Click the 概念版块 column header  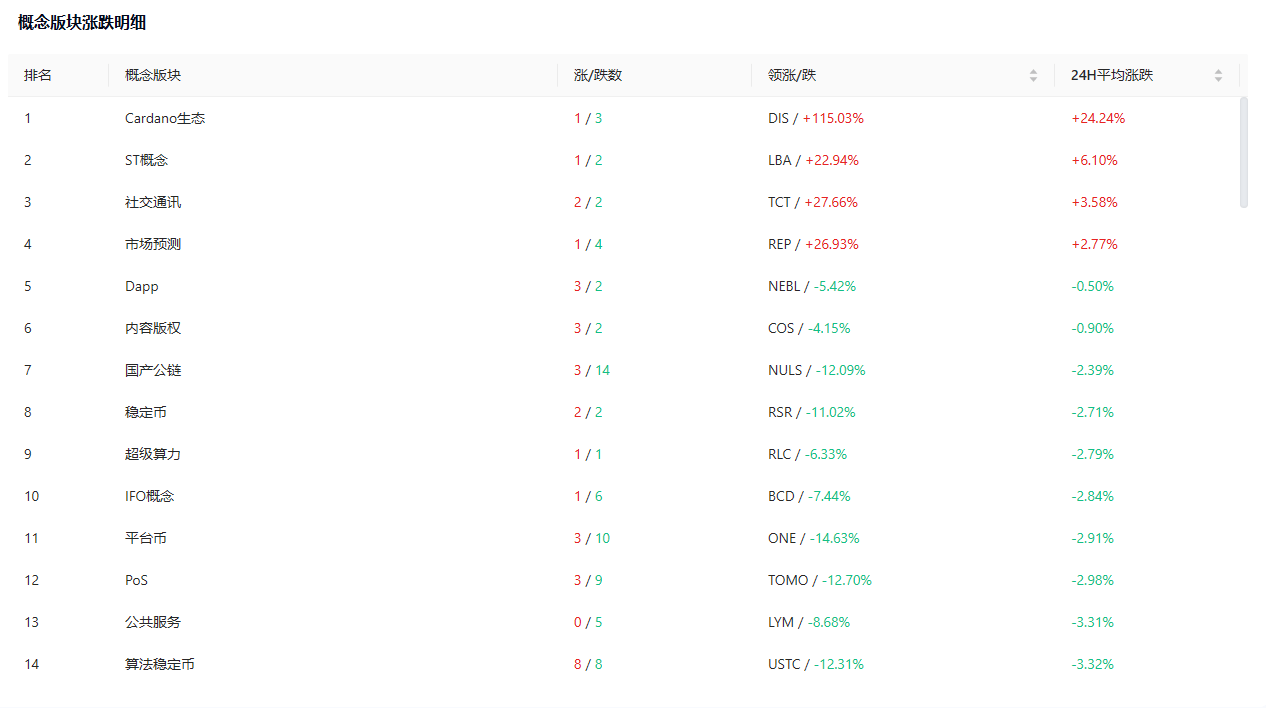[x=153, y=76]
